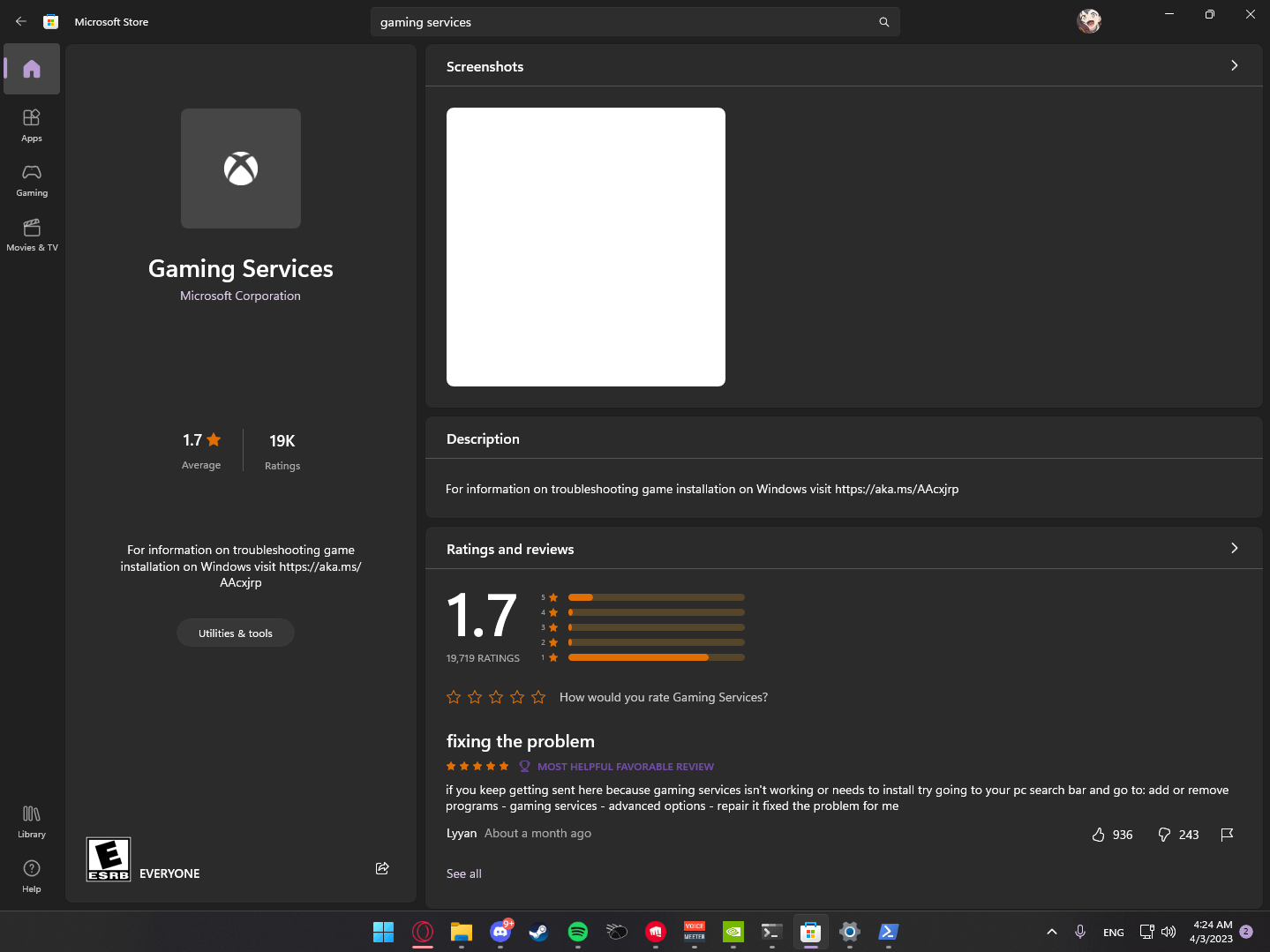Rate Gaming Services four stars
Image resolution: width=1270 pixels, height=952 pixels.
click(517, 697)
